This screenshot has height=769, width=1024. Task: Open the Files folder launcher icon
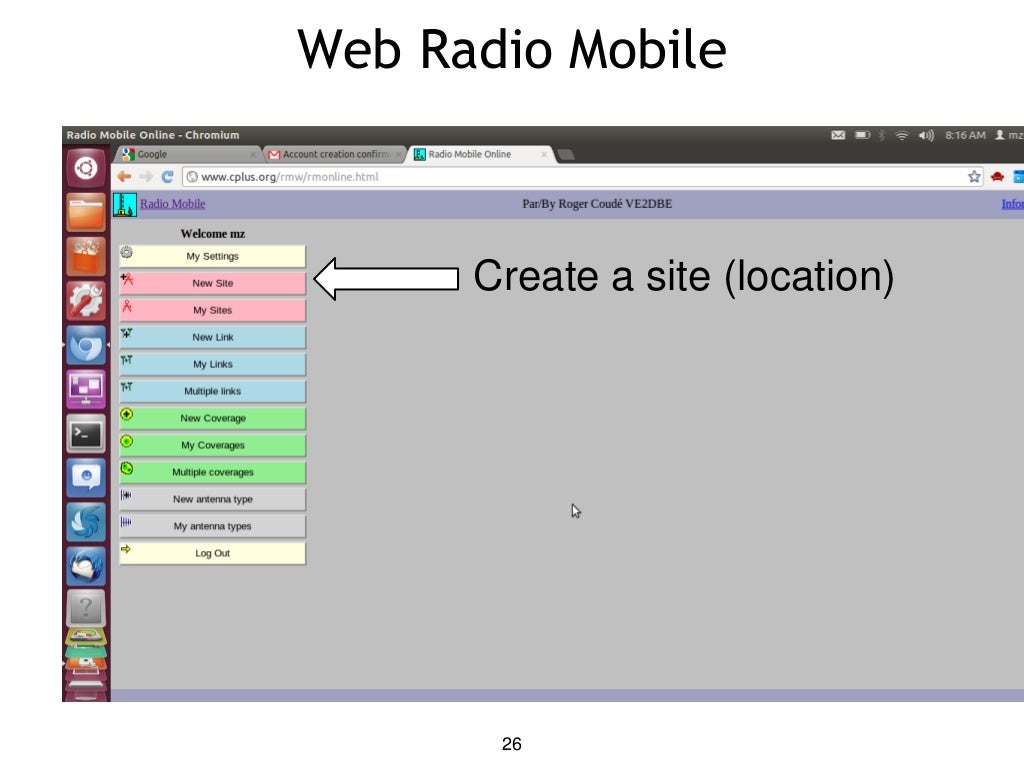point(86,212)
